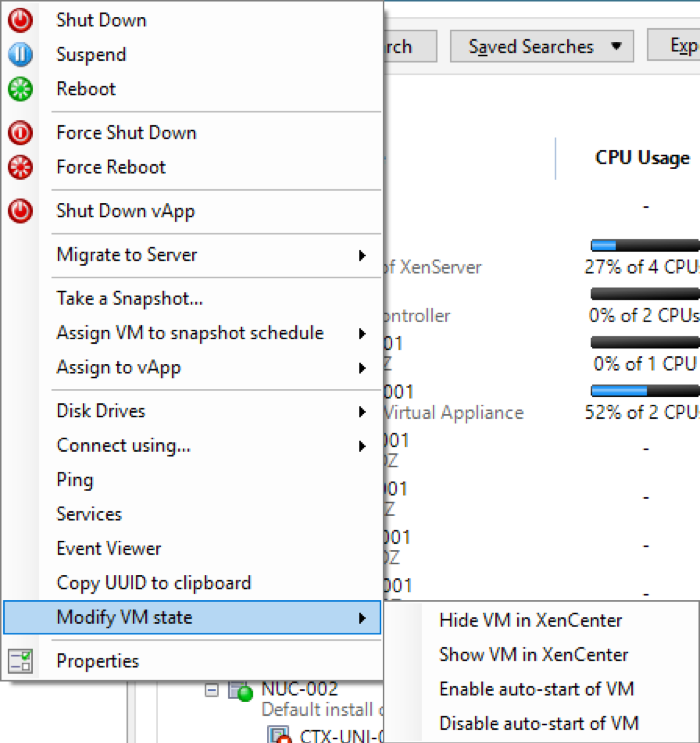The width and height of the screenshot is (700, 743).
Task: Choose Take a Snapshot menu entry
Action: 130,299
